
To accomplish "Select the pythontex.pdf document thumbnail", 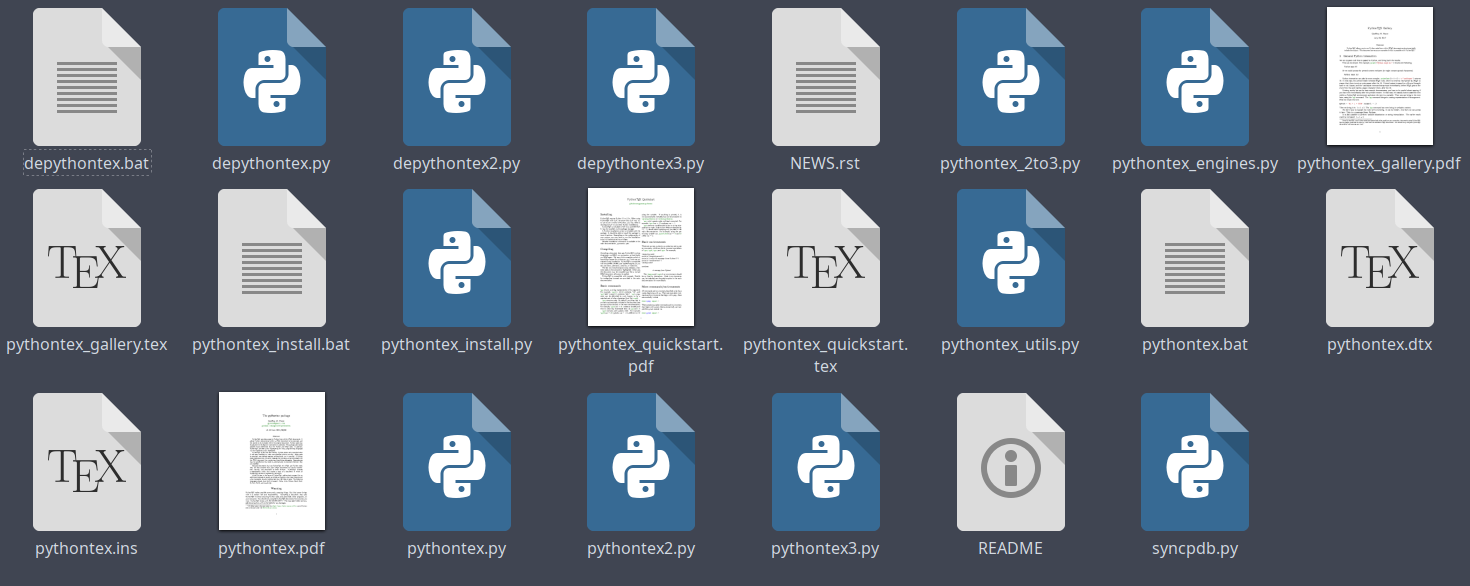I will 272,461.
